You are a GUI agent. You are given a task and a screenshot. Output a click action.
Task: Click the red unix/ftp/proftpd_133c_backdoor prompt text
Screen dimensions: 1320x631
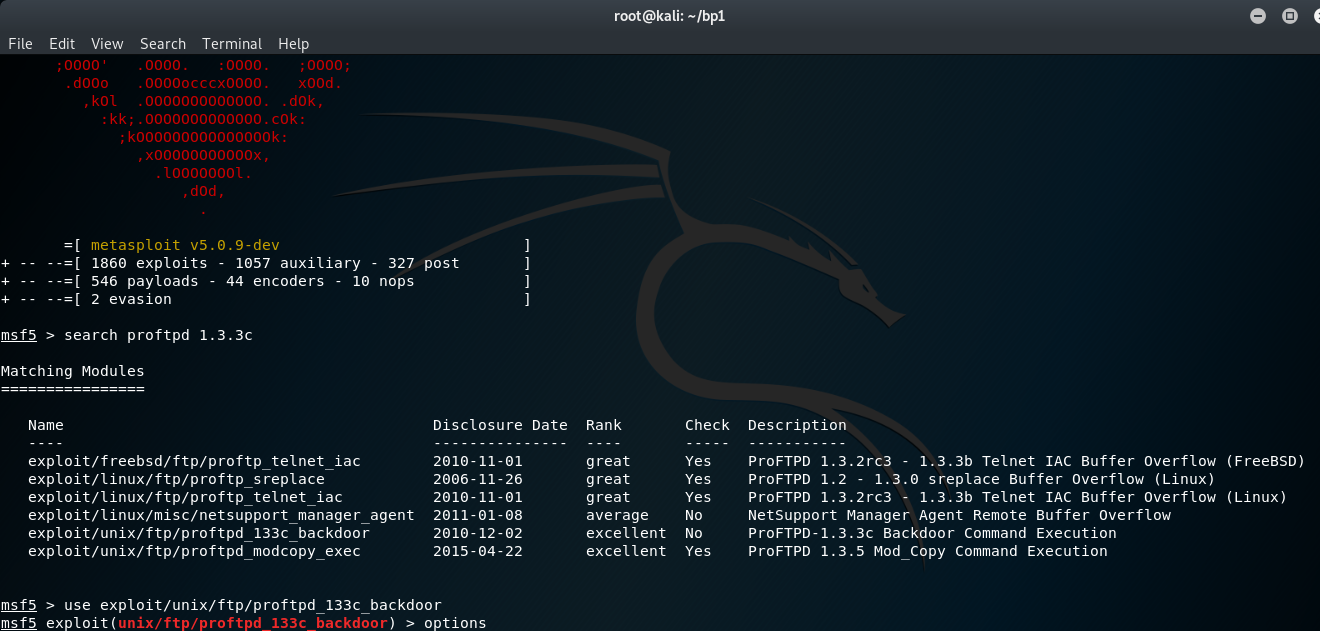click(253, 623)
